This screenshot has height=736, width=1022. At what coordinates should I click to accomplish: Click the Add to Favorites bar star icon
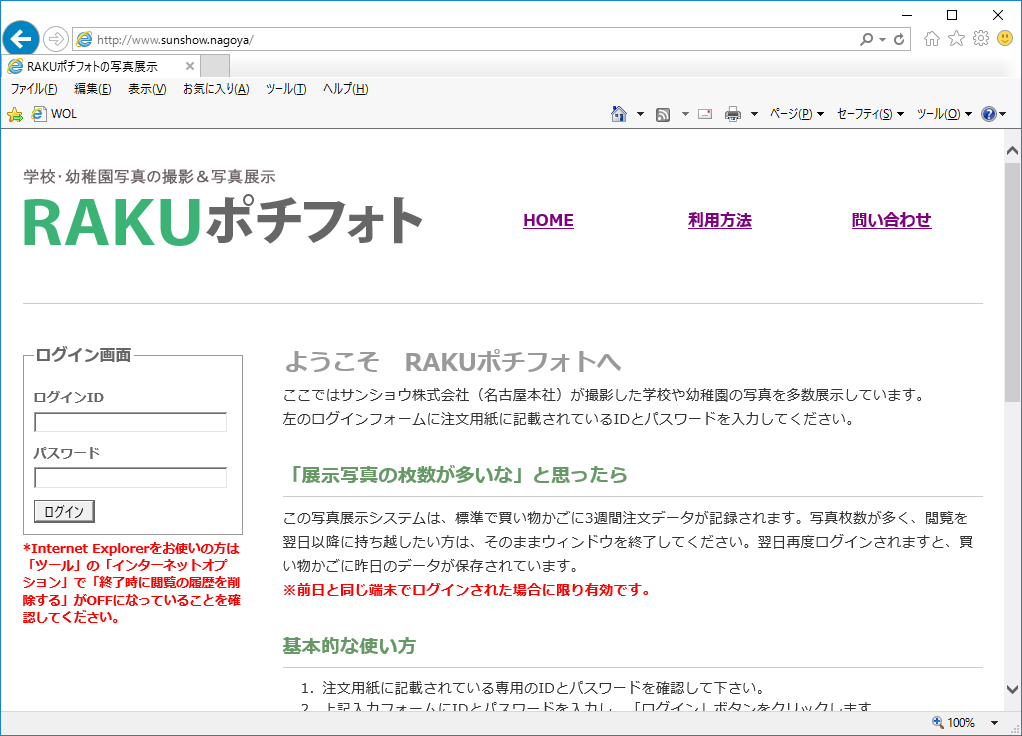point(15,115)
